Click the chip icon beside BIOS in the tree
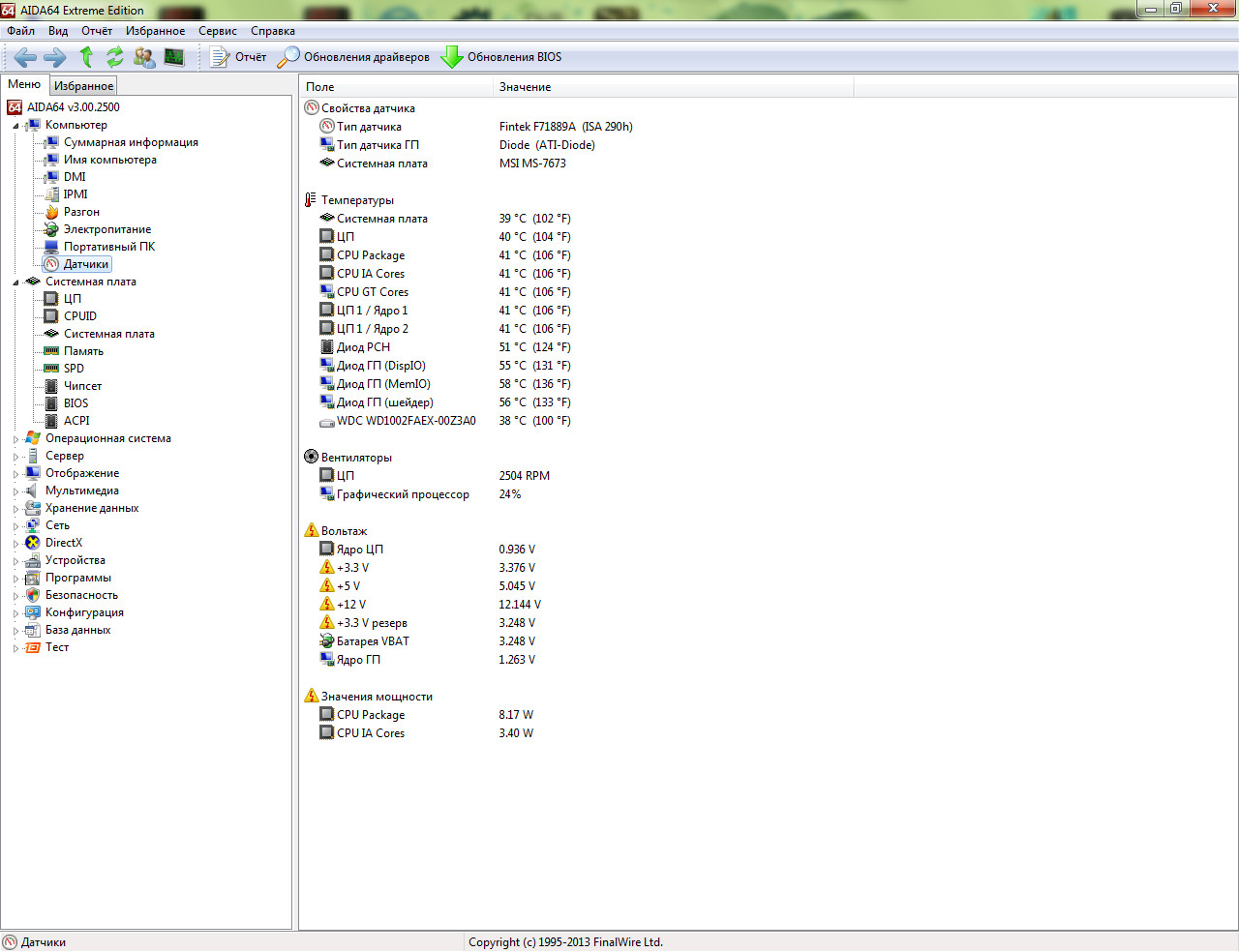This screenshot has width=1239, height=952. [51, 403]
